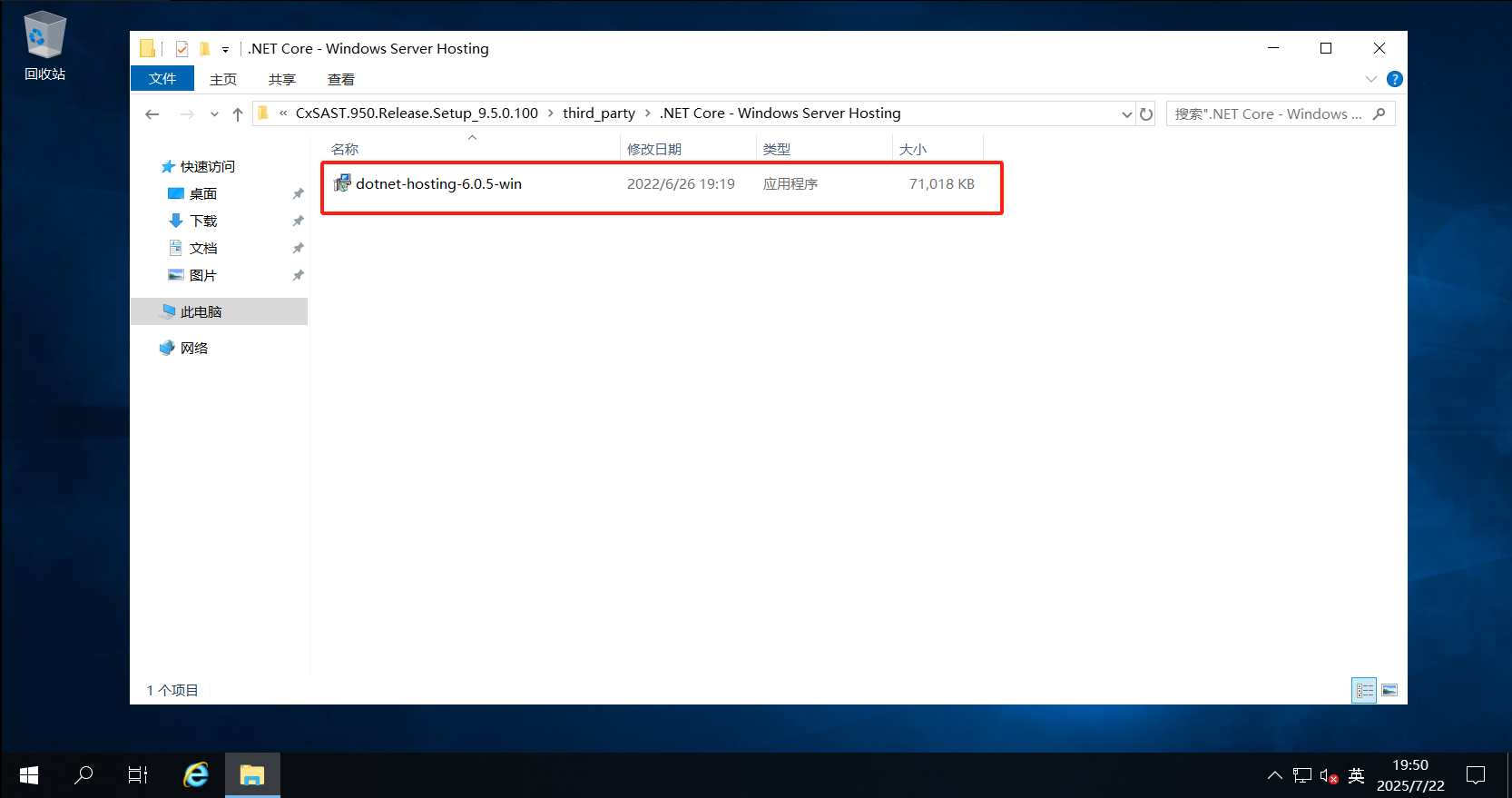
Task: Click the pin icon beside 图片
Action: (298, 275)
